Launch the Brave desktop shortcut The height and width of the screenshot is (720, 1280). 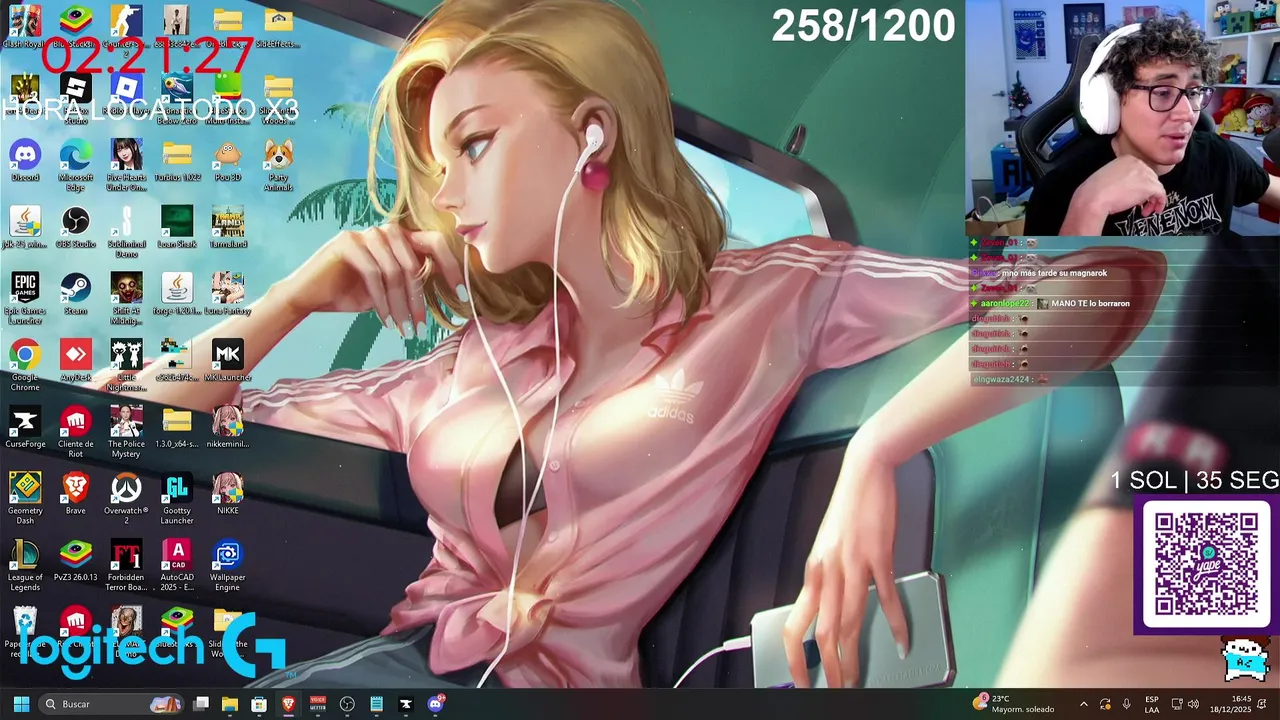76,494
